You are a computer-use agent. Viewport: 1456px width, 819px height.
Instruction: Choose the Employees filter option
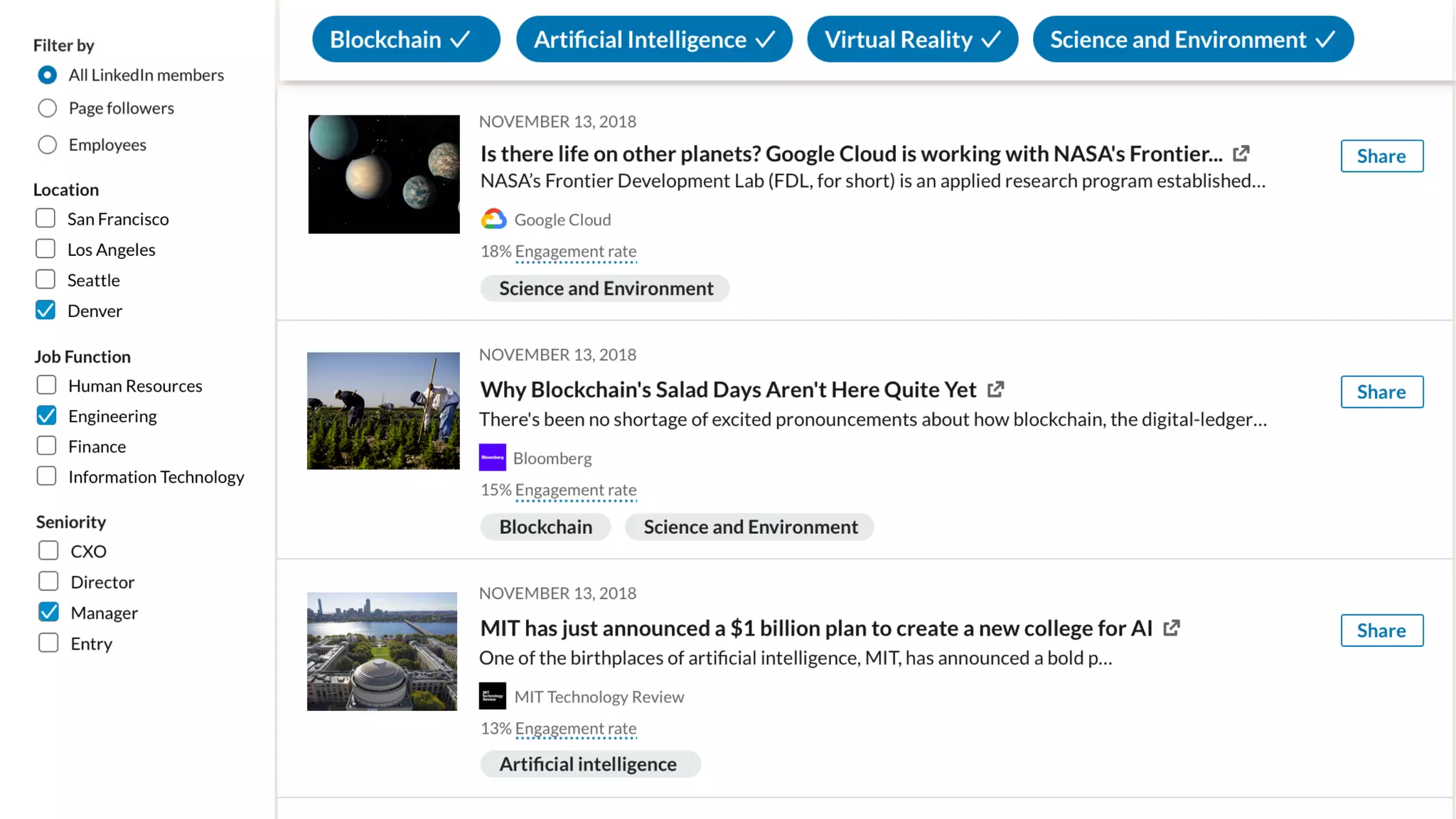pyautogui.click(x=48, y=145)
